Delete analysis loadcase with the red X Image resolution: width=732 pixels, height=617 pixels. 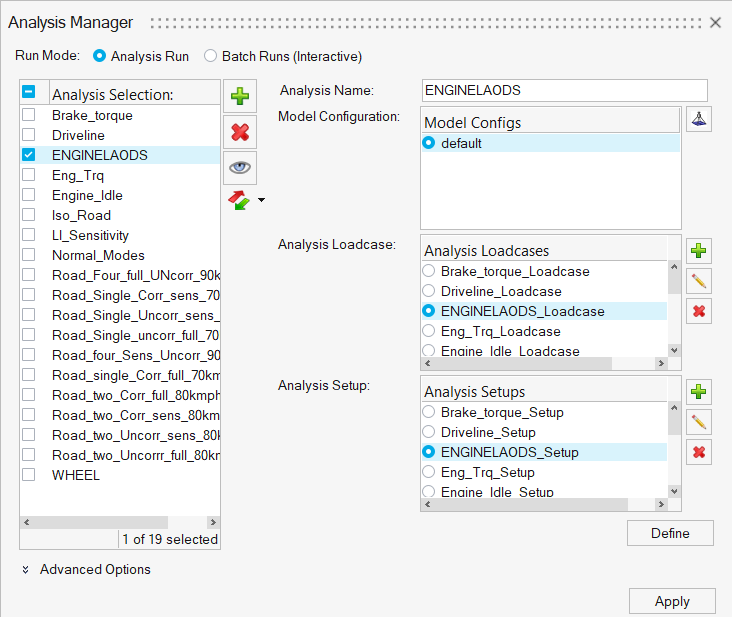click(x=699, y=311)
